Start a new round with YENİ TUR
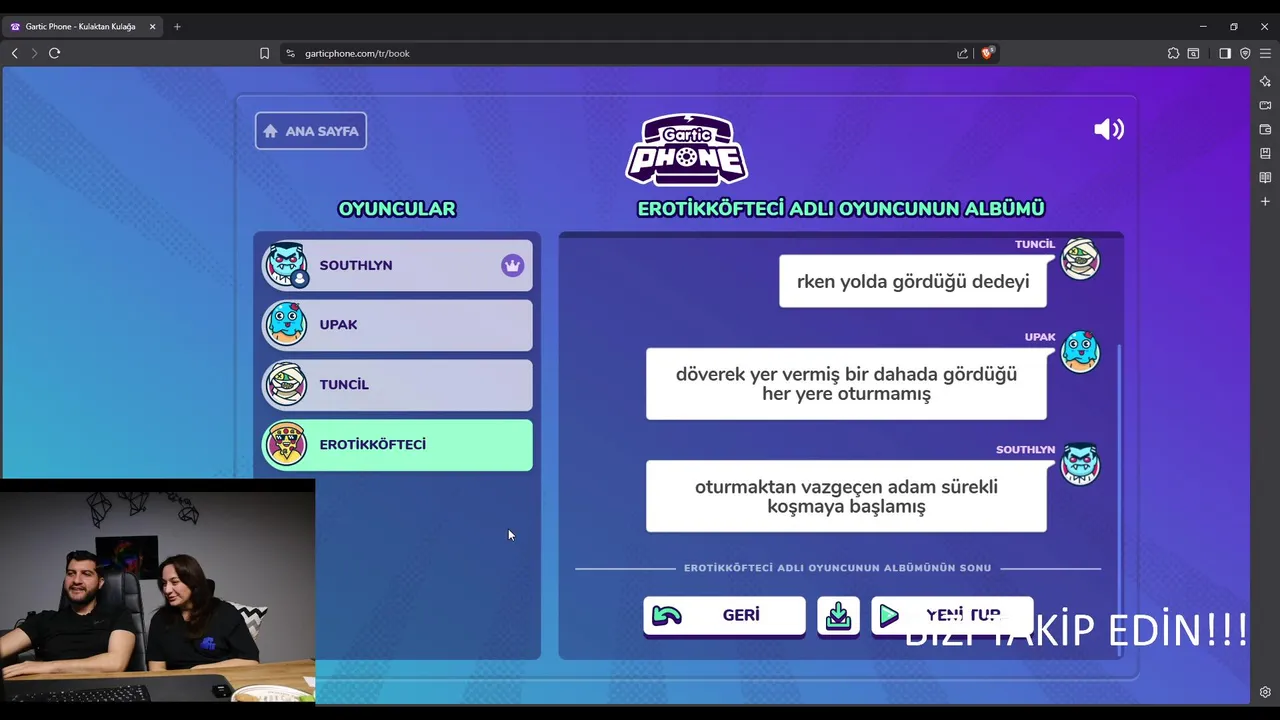This screenshot has height=720, width=1280. [952, 615]
